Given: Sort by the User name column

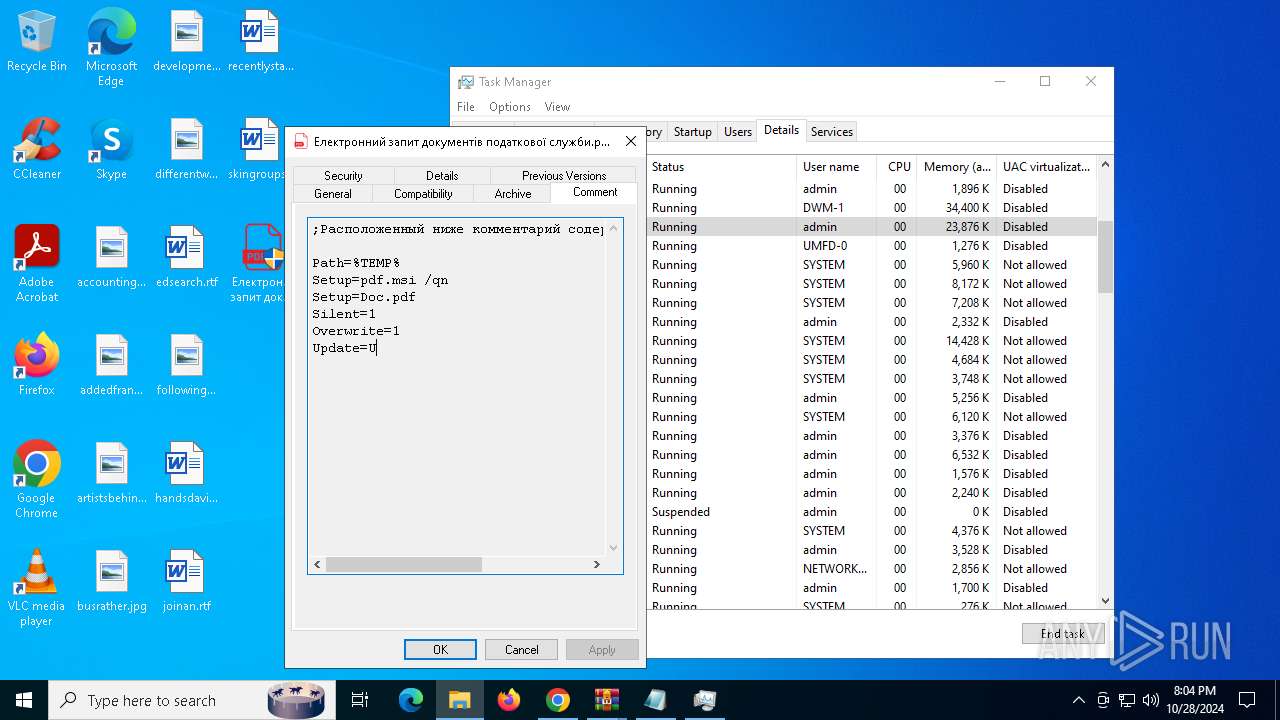Looking at the screenshot, I should coord(836,167).
